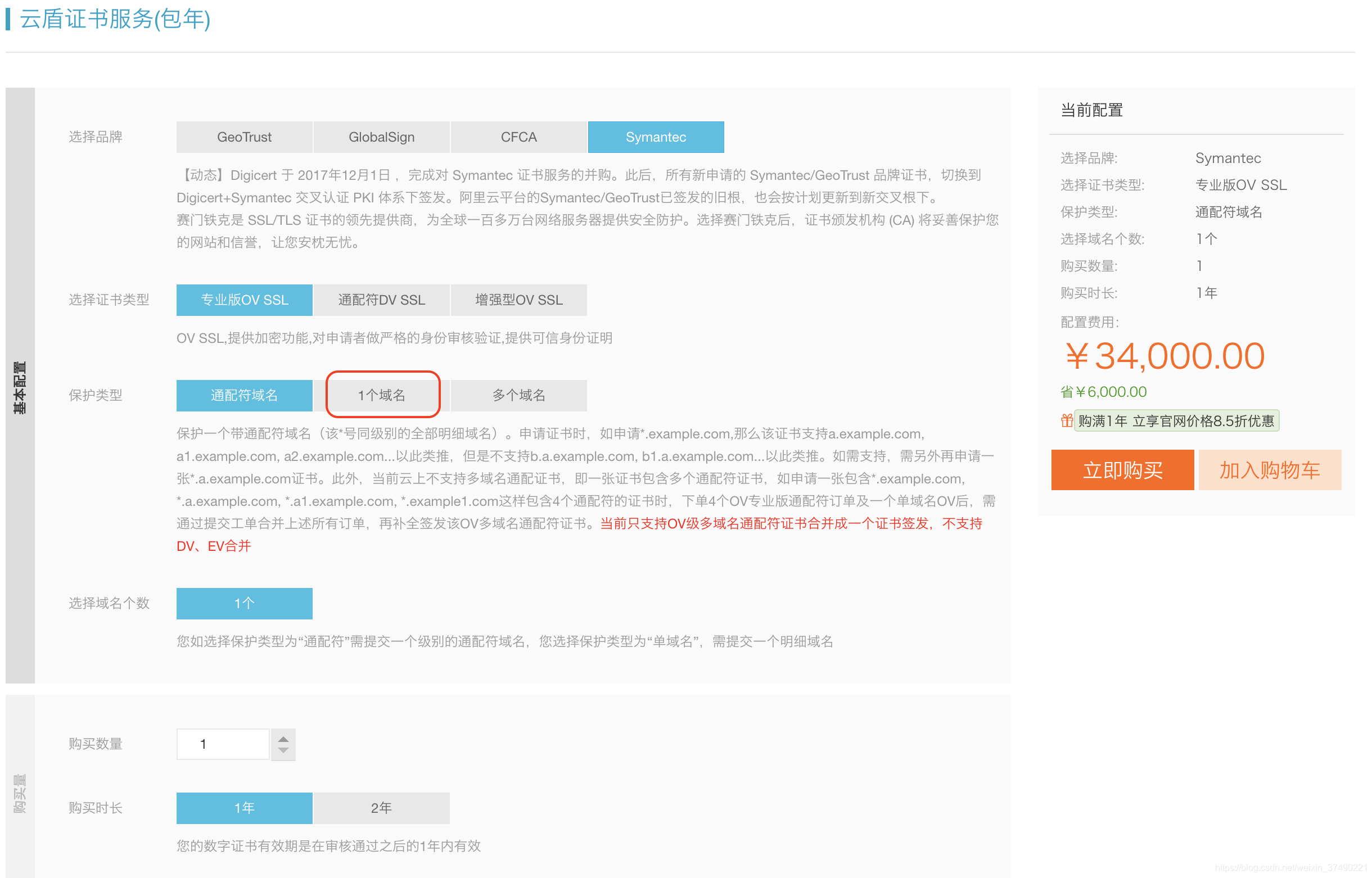
Task: Click the gift icon beside discount promo
Action: 1066,422
